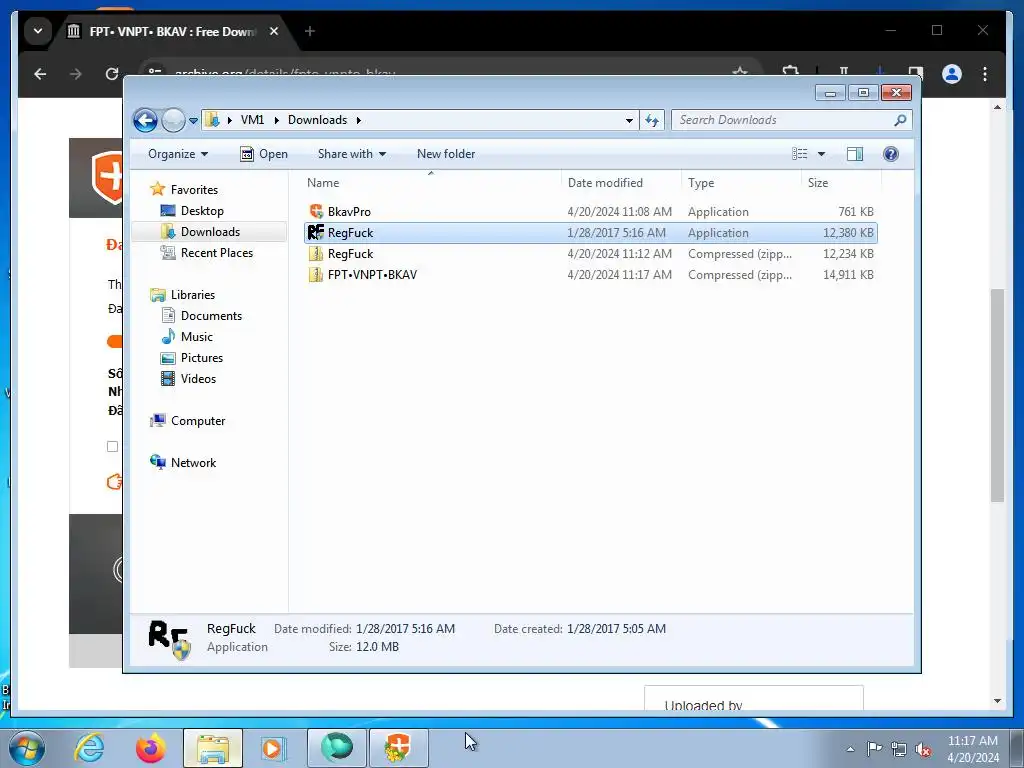Open the Documents library

tap(211, 315)
